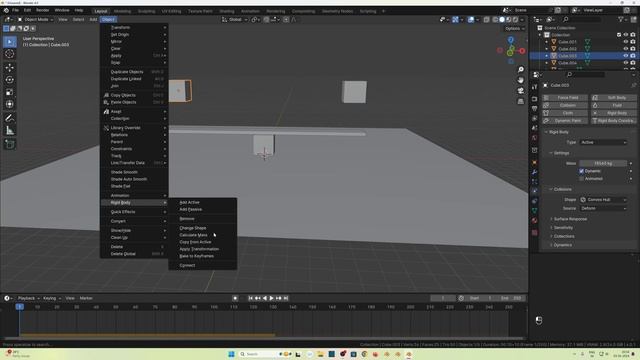
Task: Click the Force Field physics button
Action: [x=565, y=98]
